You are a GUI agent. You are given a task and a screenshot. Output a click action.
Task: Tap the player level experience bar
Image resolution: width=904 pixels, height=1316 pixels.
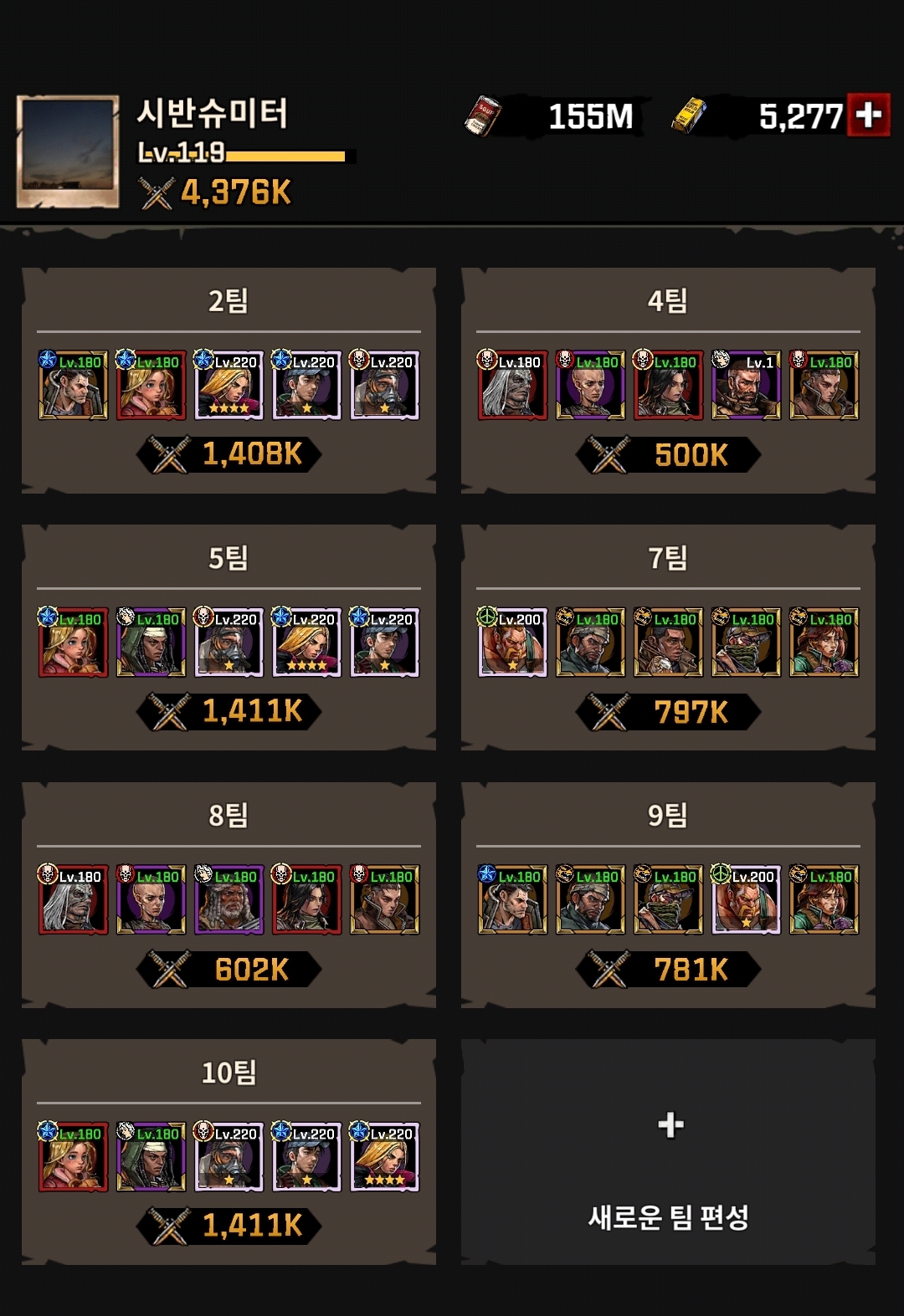[x=285, y=156]
